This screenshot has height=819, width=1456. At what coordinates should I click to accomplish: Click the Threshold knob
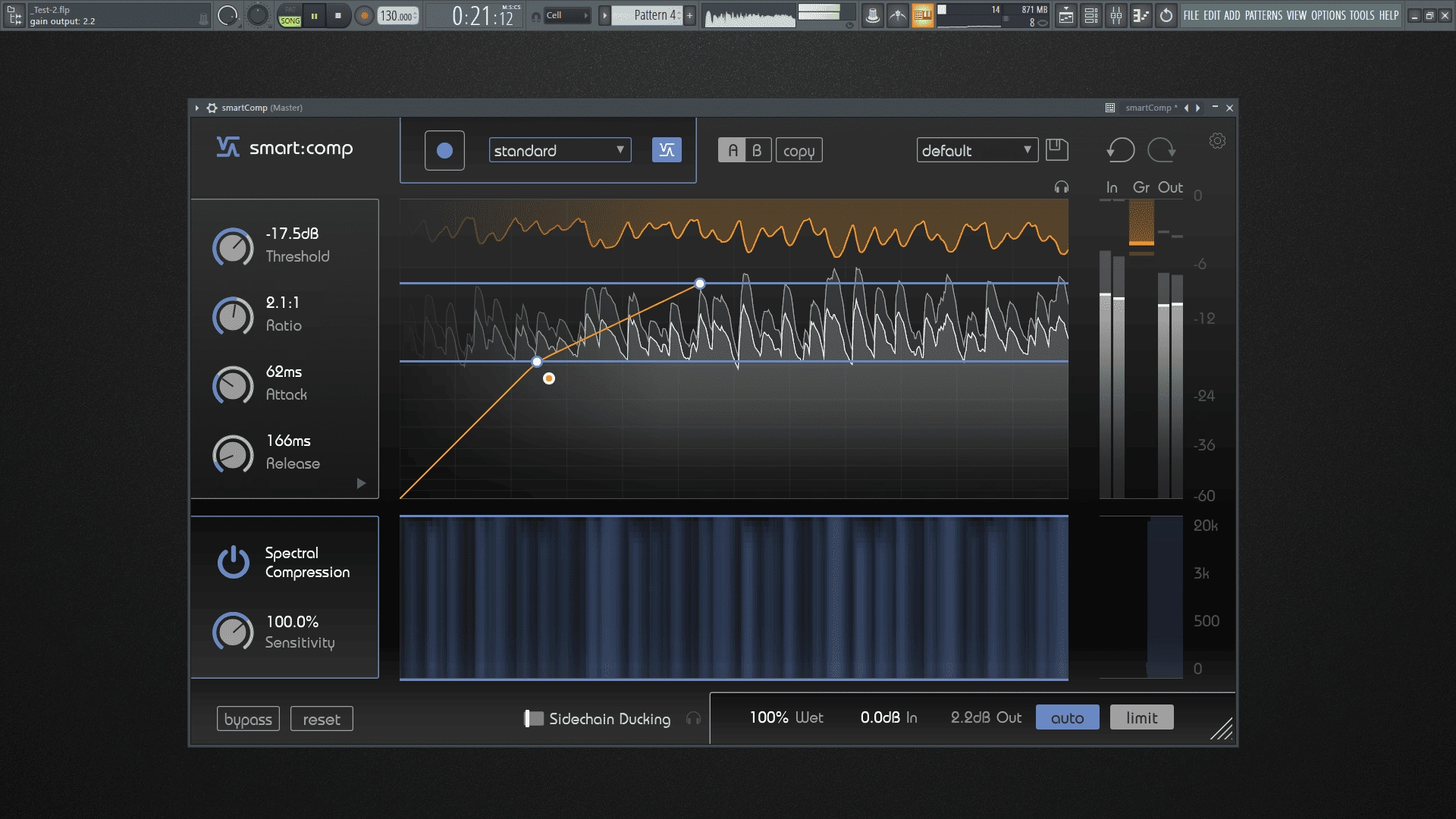point(233,247)
